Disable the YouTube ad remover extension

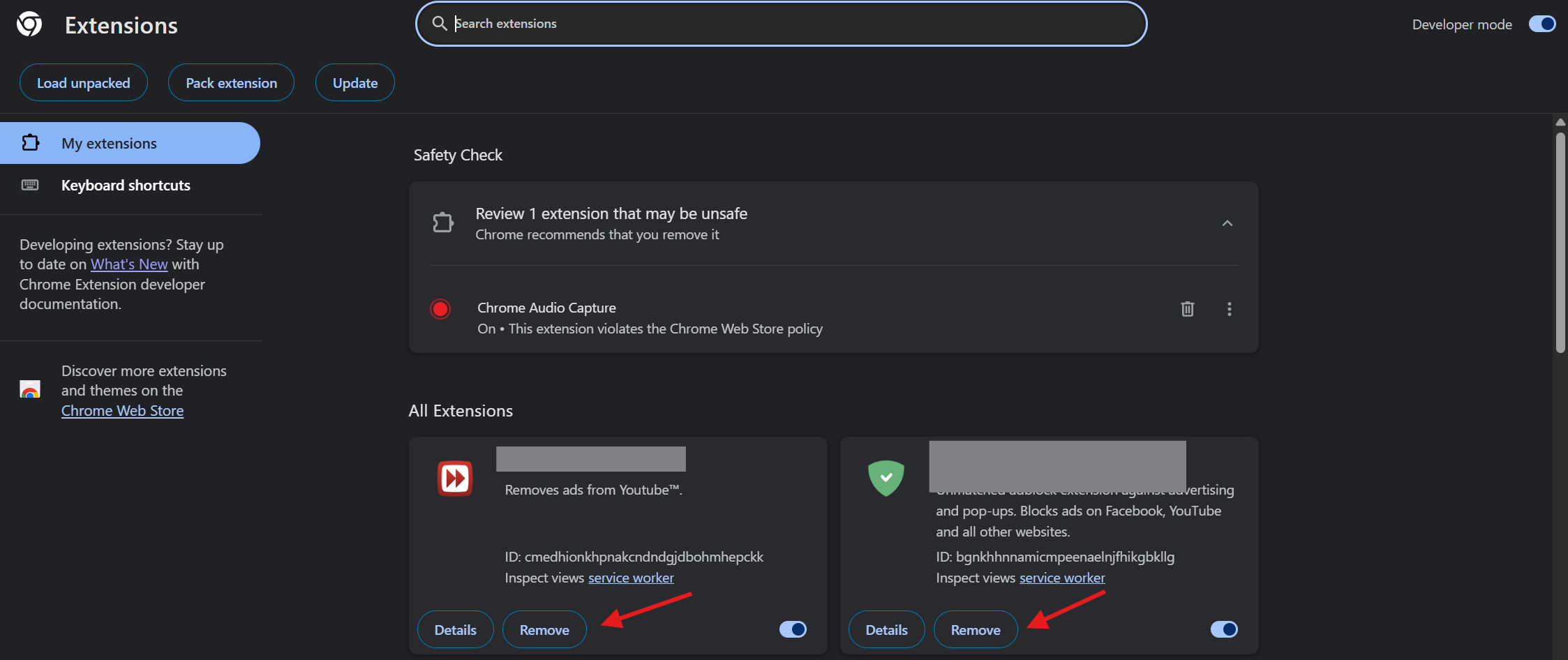tap(793, 629)
